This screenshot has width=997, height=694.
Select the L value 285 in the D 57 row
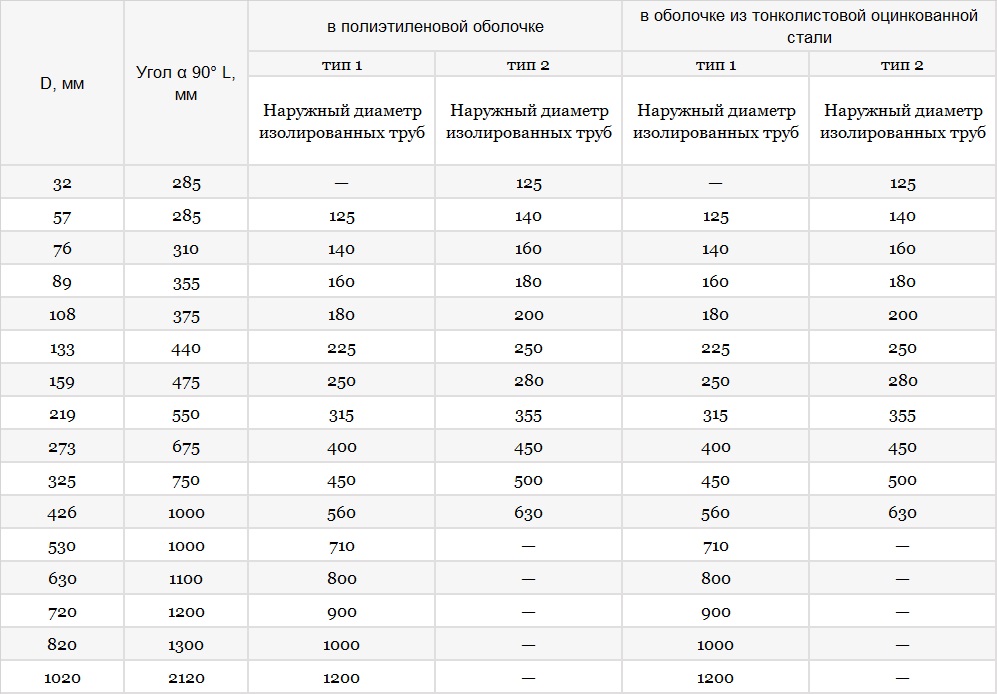[x=186, y=216]
